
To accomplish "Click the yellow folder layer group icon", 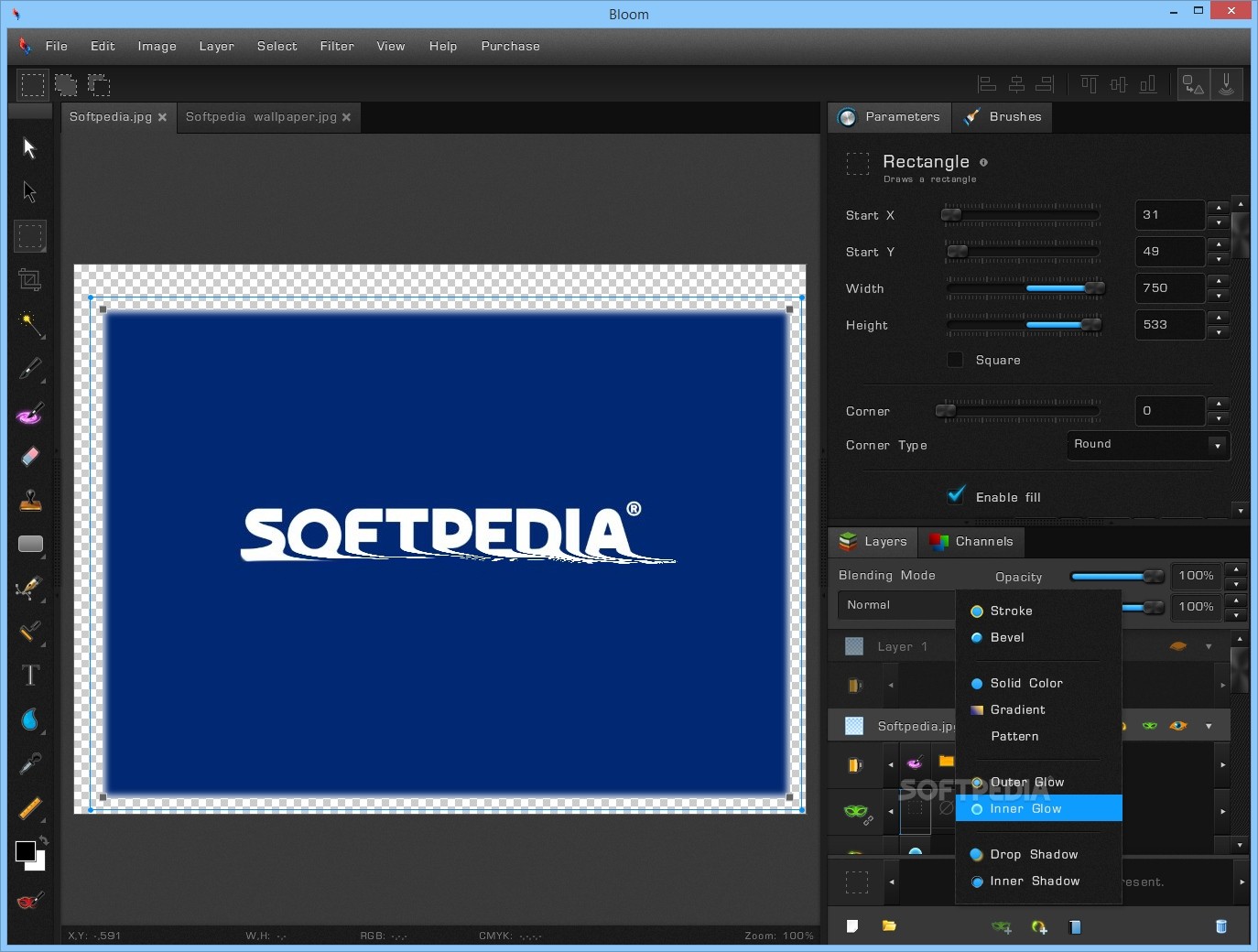I will (889, 926).
